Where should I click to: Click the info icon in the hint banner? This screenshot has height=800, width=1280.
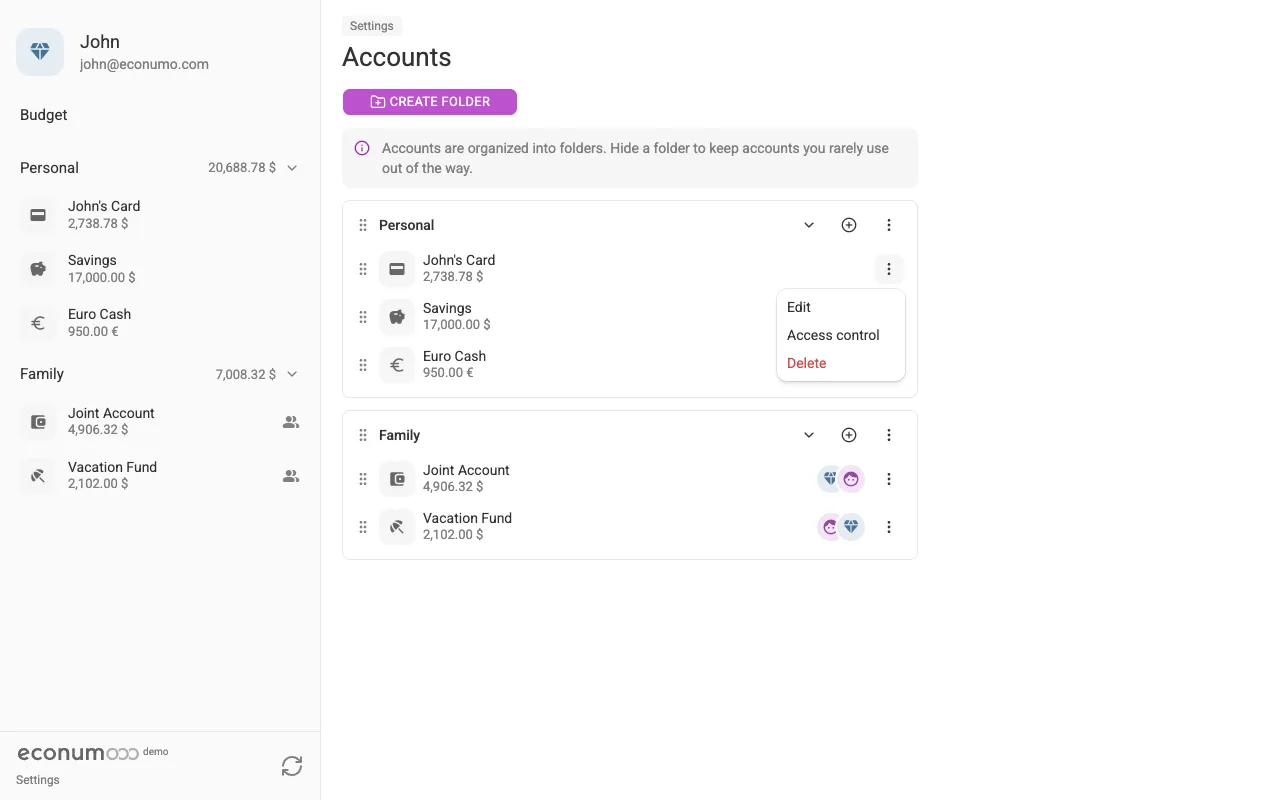point(362,148)
